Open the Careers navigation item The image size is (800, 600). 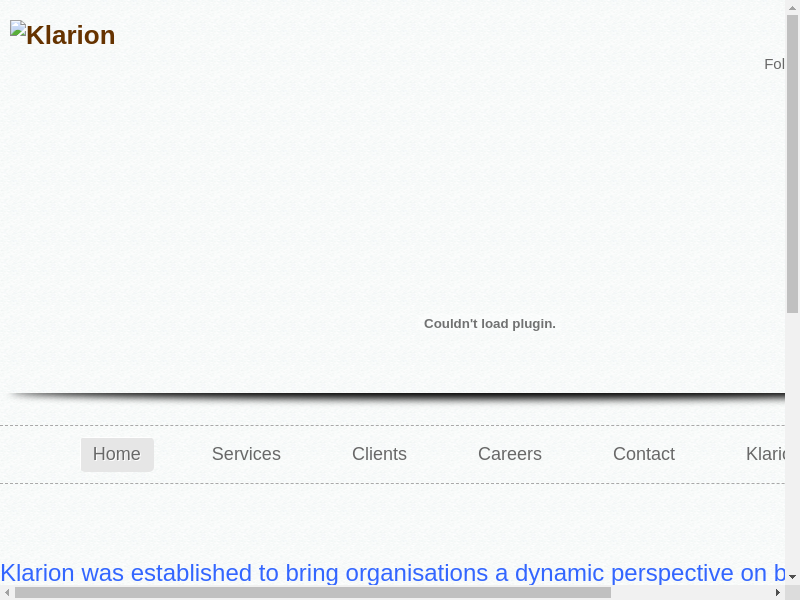point(509,454)
